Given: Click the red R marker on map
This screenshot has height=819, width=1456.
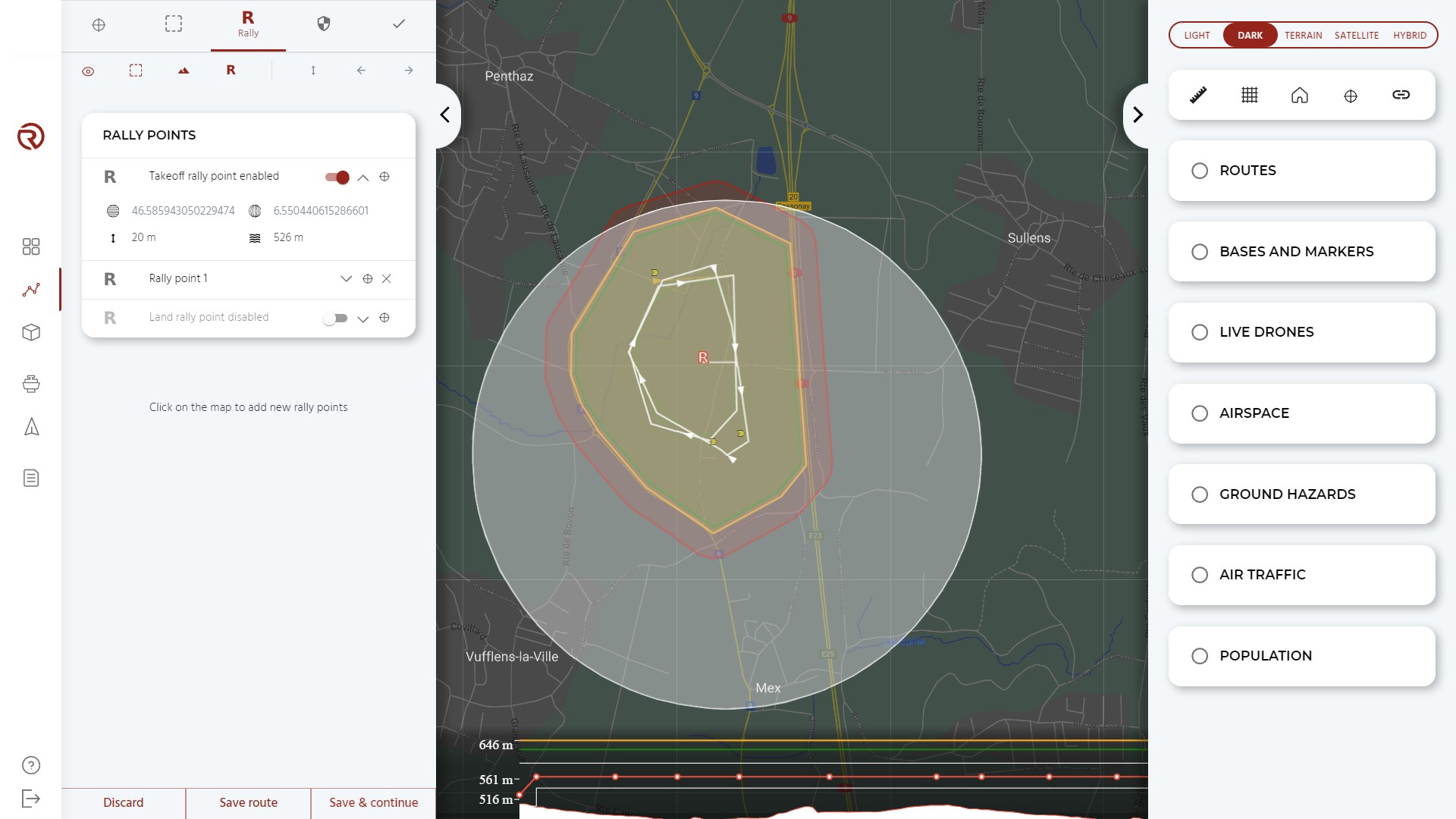Looking at the screenshot, I should (x=703, y=357).
